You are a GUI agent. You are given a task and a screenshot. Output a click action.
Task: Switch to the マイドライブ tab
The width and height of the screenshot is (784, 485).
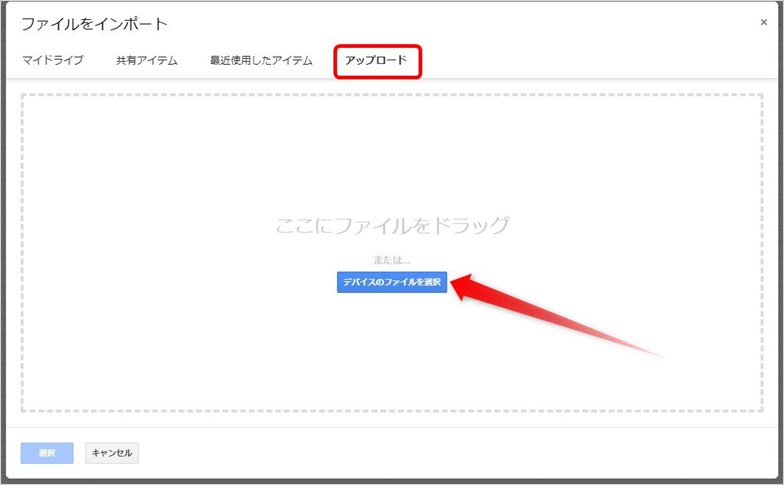click(x=52, y=60)
